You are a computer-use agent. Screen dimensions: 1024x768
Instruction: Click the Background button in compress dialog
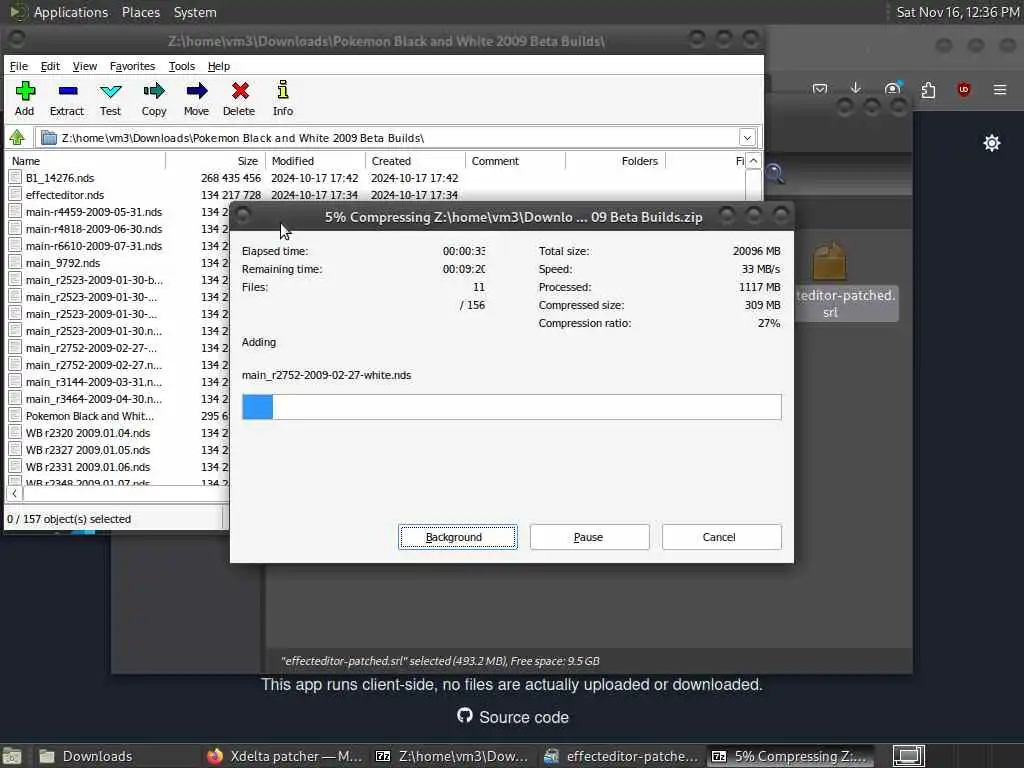[458, 537]
